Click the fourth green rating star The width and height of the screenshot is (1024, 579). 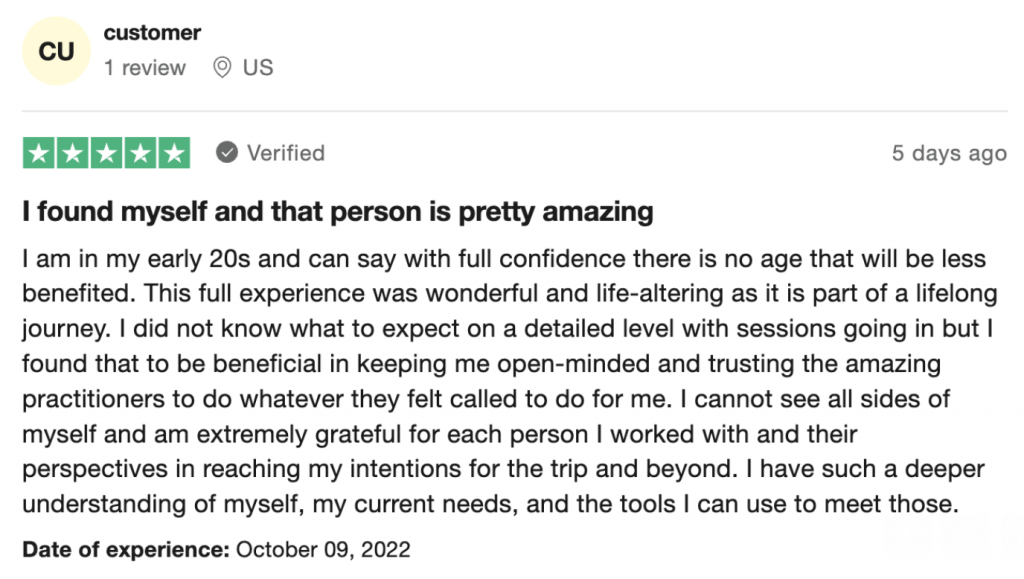(140, 153)
